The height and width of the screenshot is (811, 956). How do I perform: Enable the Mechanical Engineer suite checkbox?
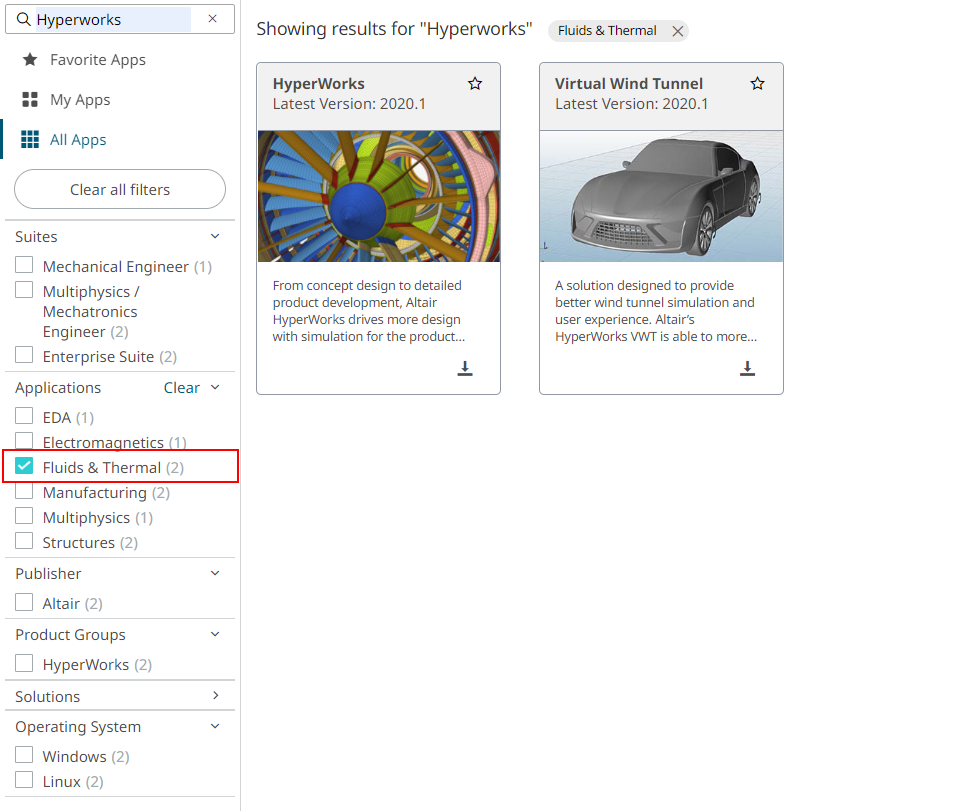click(x=25, y=266)
